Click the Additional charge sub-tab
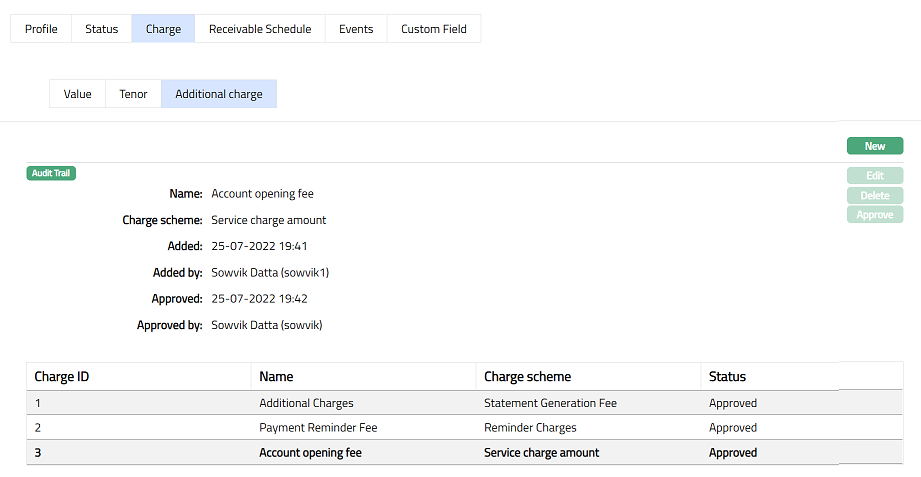Screen dimensions: 921x477 (x=218, y=94)
